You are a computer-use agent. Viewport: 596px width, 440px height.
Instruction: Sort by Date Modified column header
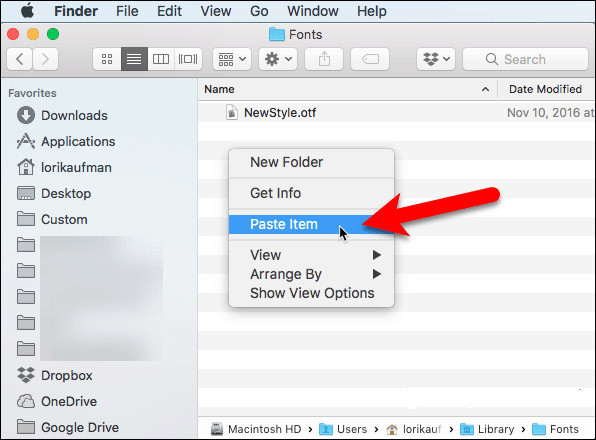point(545,89)
